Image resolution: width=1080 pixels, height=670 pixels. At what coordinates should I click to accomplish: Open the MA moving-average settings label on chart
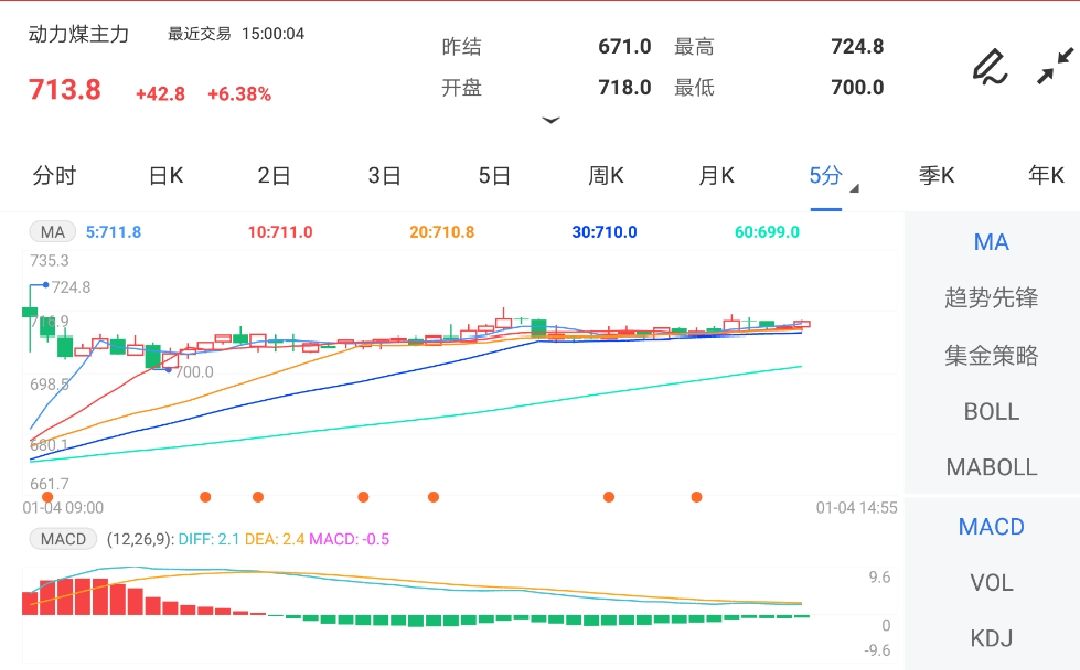(51, 231)
